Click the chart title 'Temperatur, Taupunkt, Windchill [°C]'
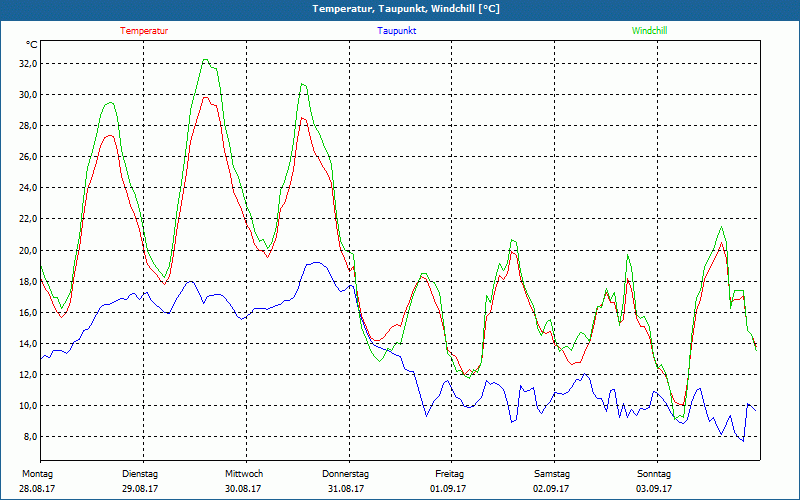Viewport: 800px width, 500px height. point(406,9)
